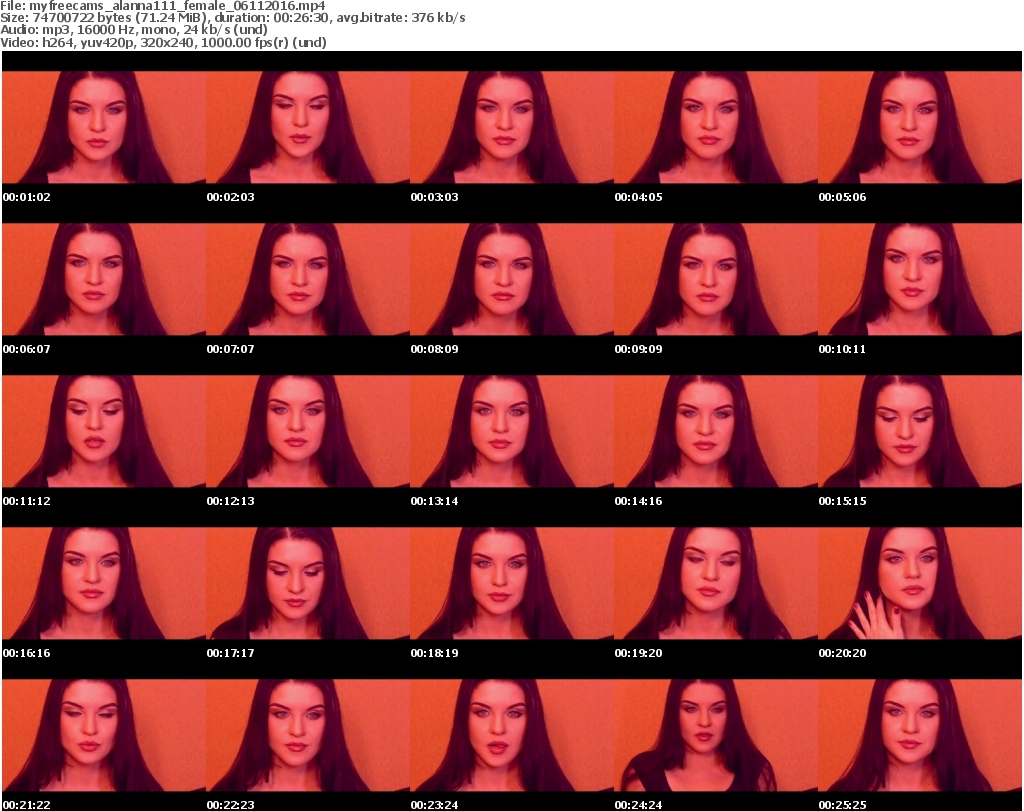The height and width of the screenshot is (811, 1024).
Task: Click the 00:12:13 timestamp label
Action: click(x=230, y=501)
